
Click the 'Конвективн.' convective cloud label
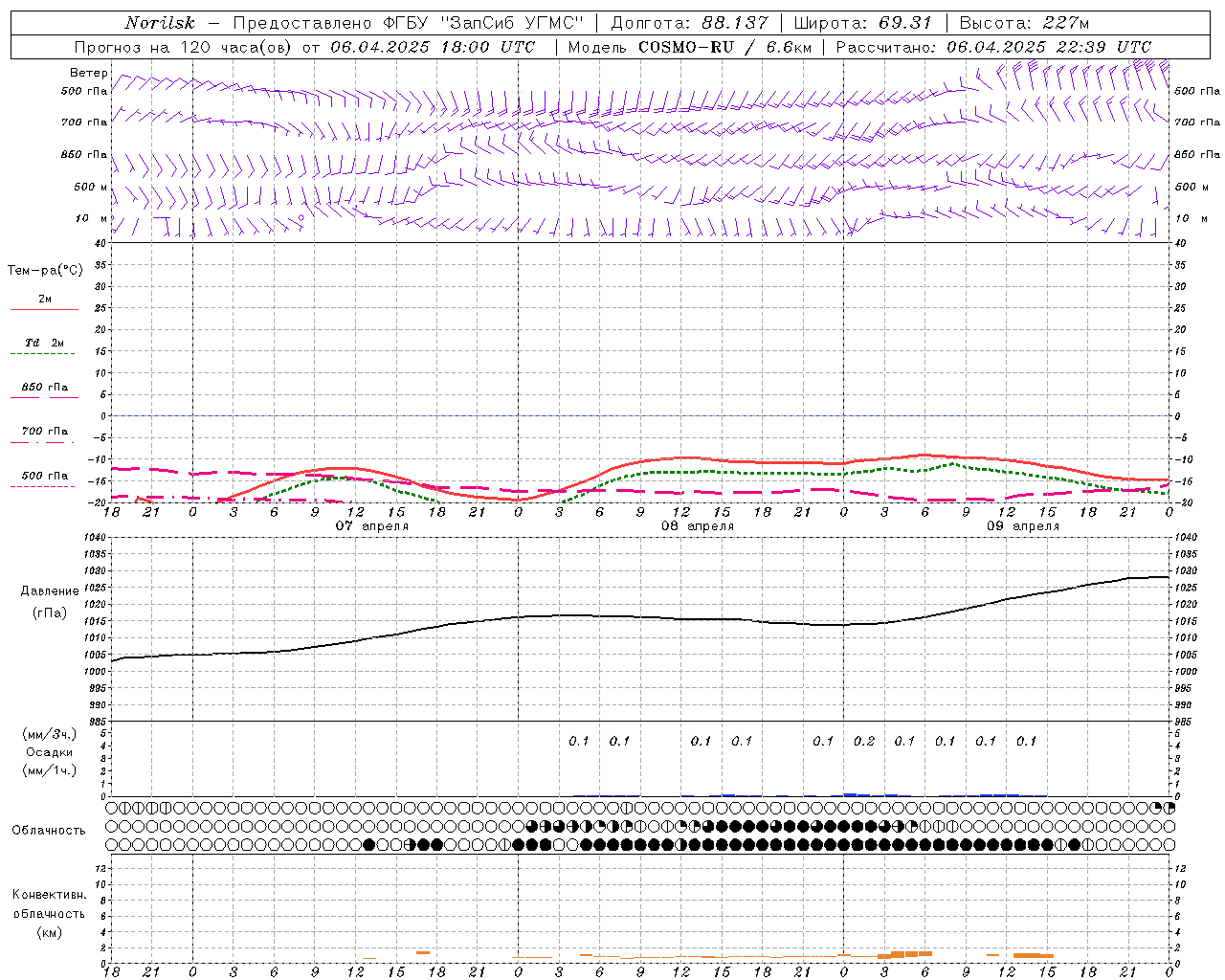click(x=50, y=895)
